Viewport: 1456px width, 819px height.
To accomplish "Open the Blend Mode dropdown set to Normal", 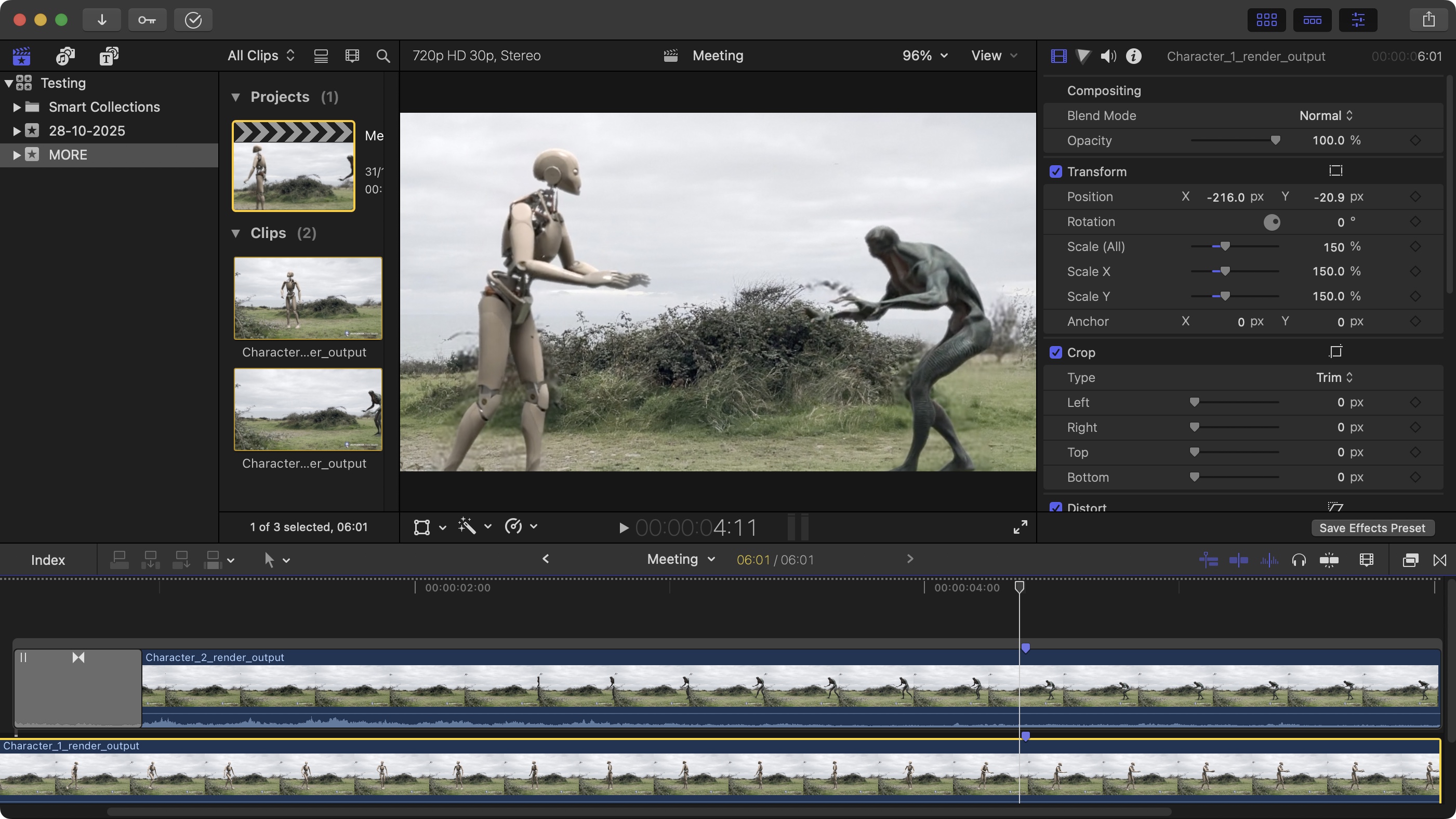I will point(1326,115).
